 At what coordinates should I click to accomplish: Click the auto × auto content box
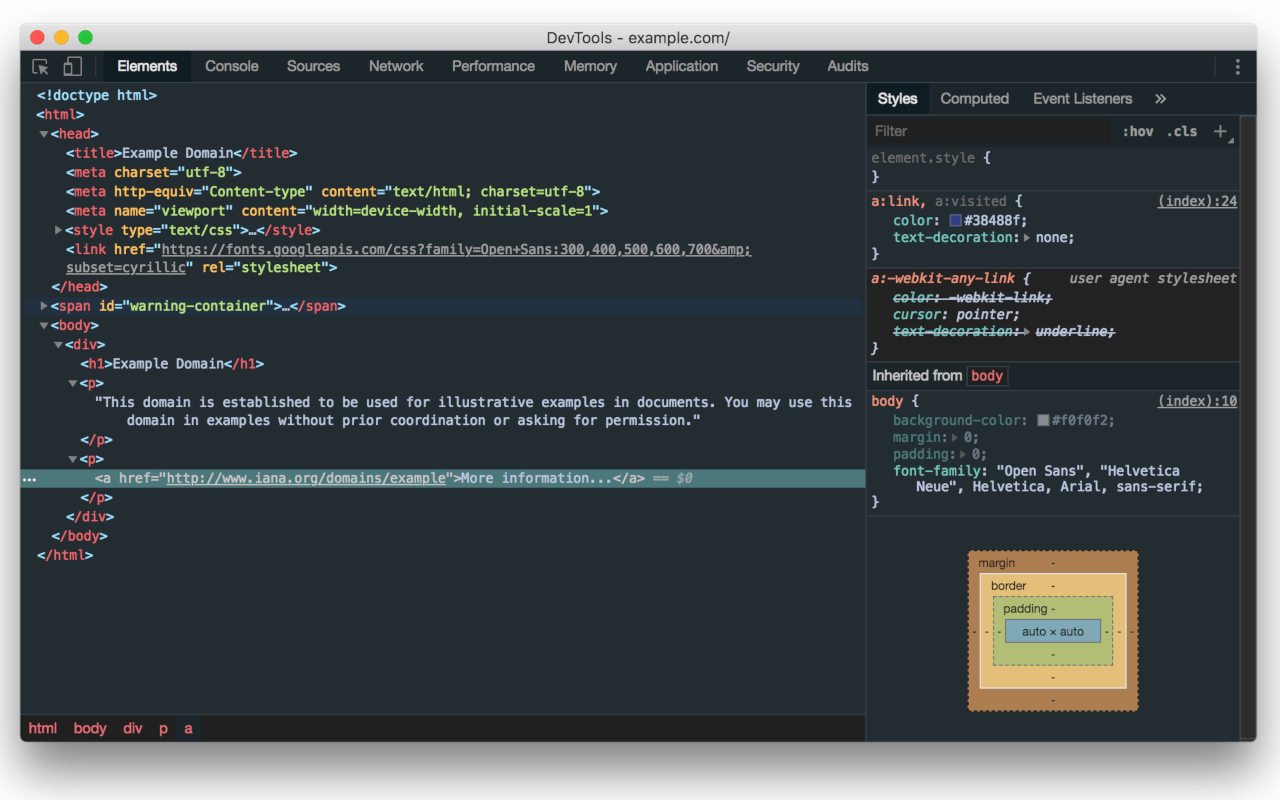tap(1053, 632)
